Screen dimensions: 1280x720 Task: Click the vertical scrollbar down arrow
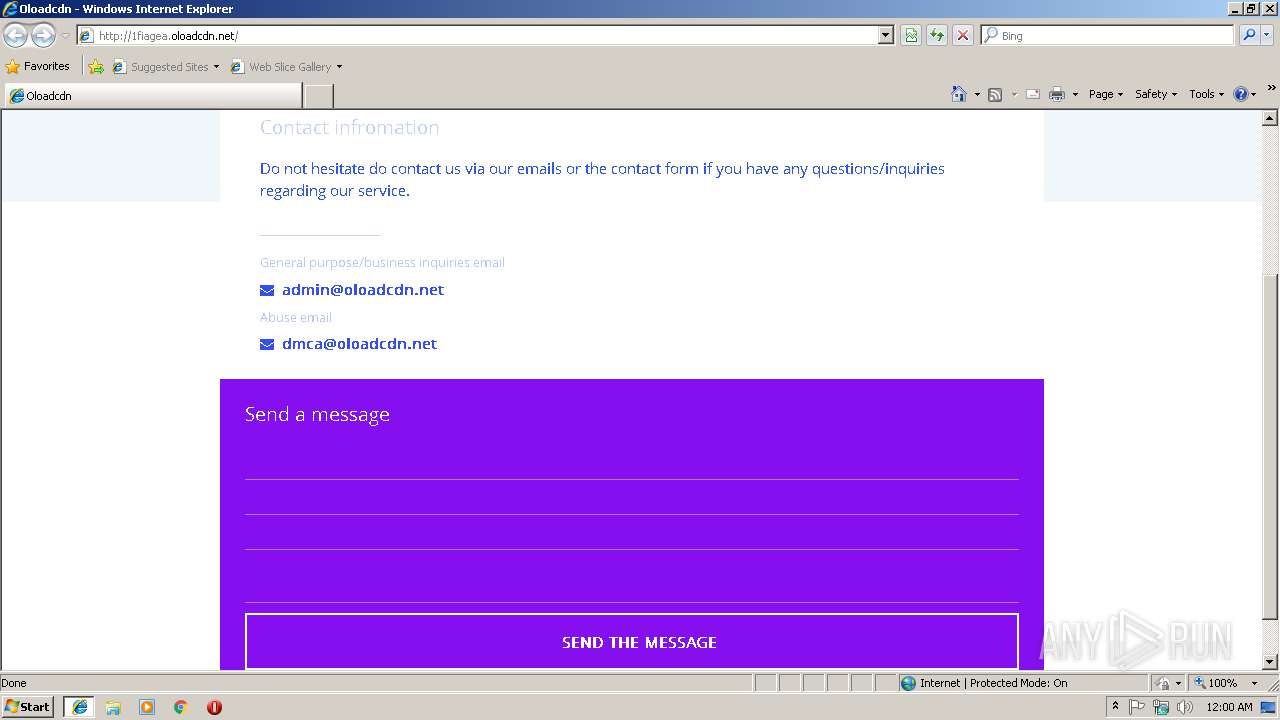coord(1270,662)
